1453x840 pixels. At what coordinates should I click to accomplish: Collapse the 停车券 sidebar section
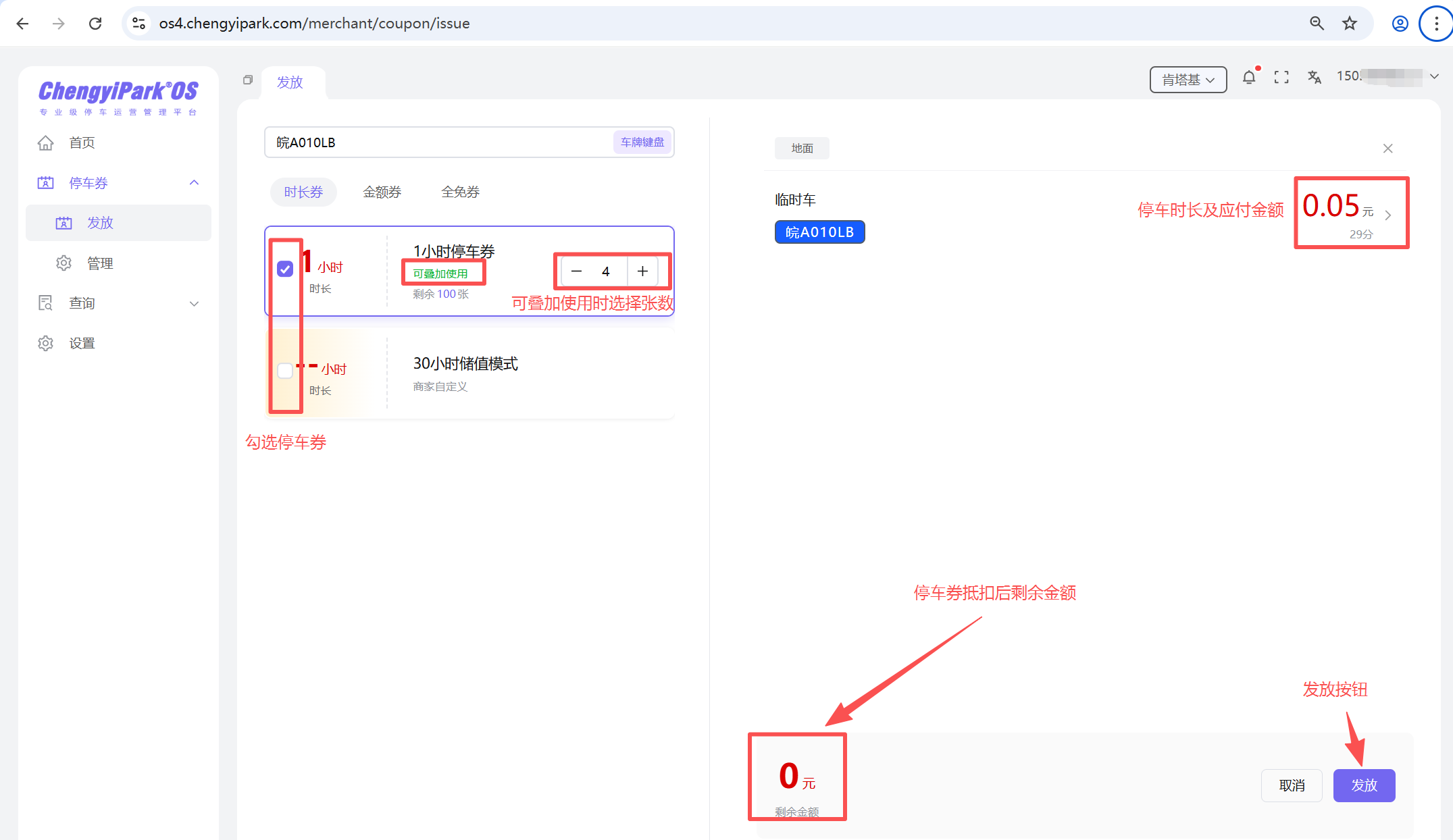click(x=195, y=182)
